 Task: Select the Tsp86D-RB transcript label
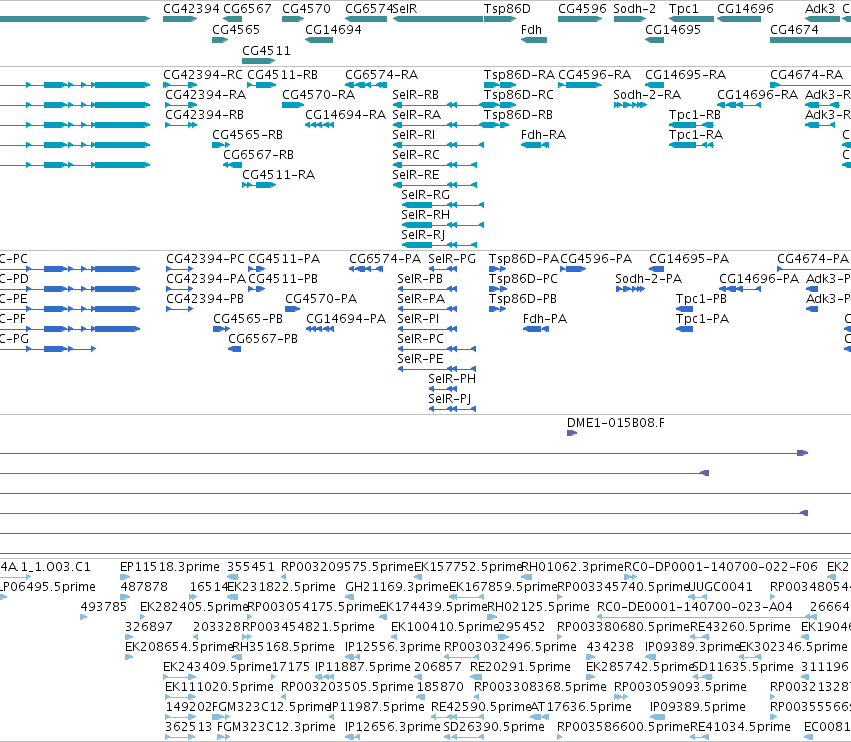pos(518,115)
